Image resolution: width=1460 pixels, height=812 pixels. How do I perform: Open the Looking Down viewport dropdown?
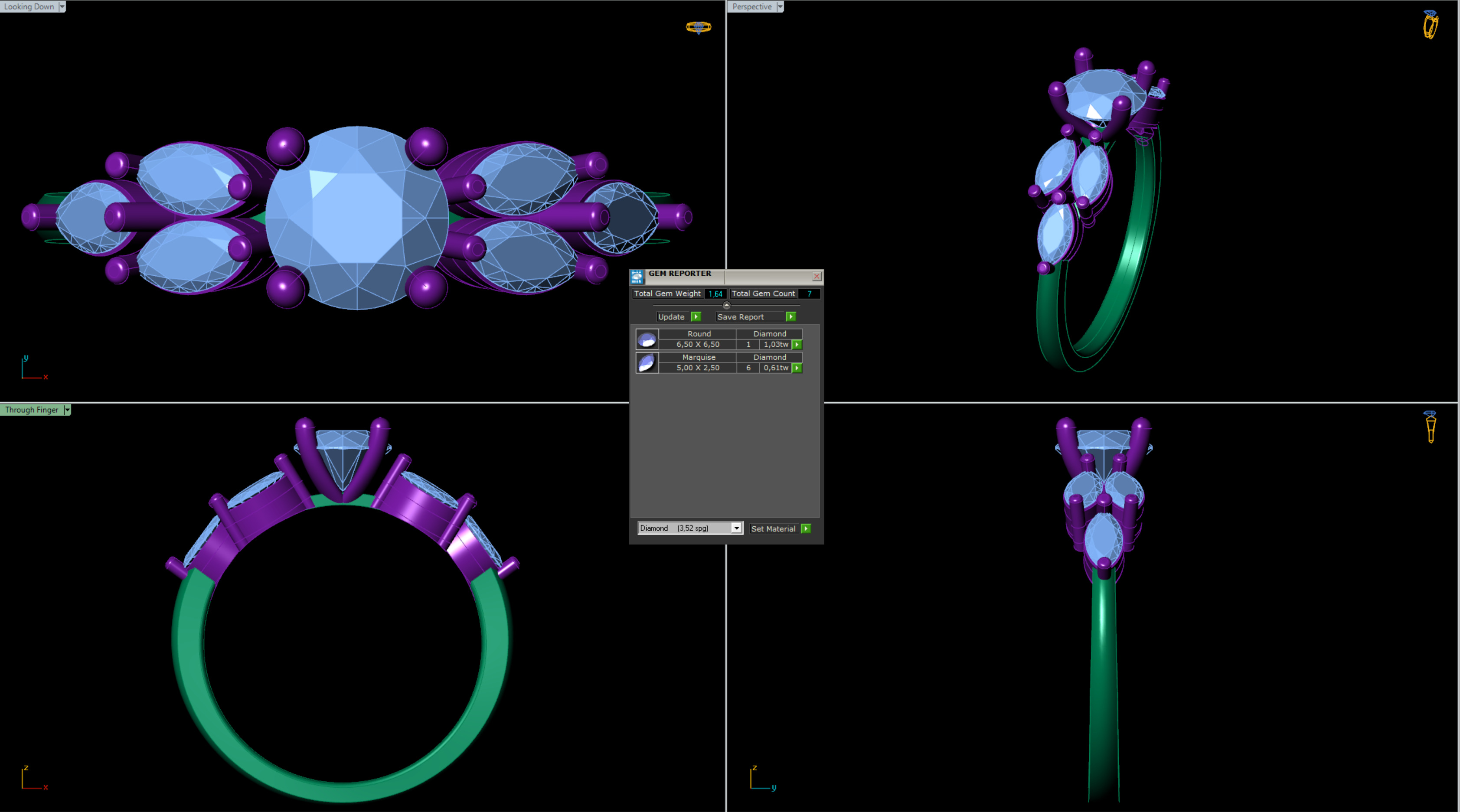pyautogui.click(x=62, y=6)
